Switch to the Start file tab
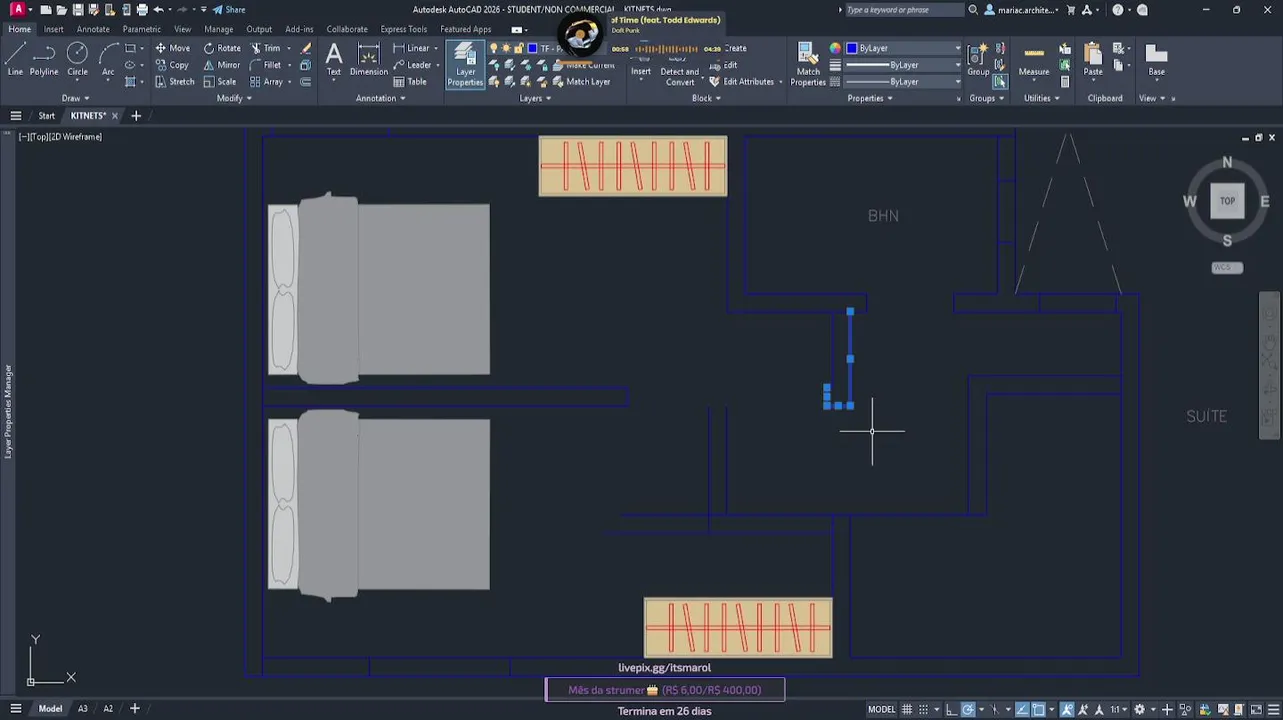The image size is (1283, 720). coord(46,116)
